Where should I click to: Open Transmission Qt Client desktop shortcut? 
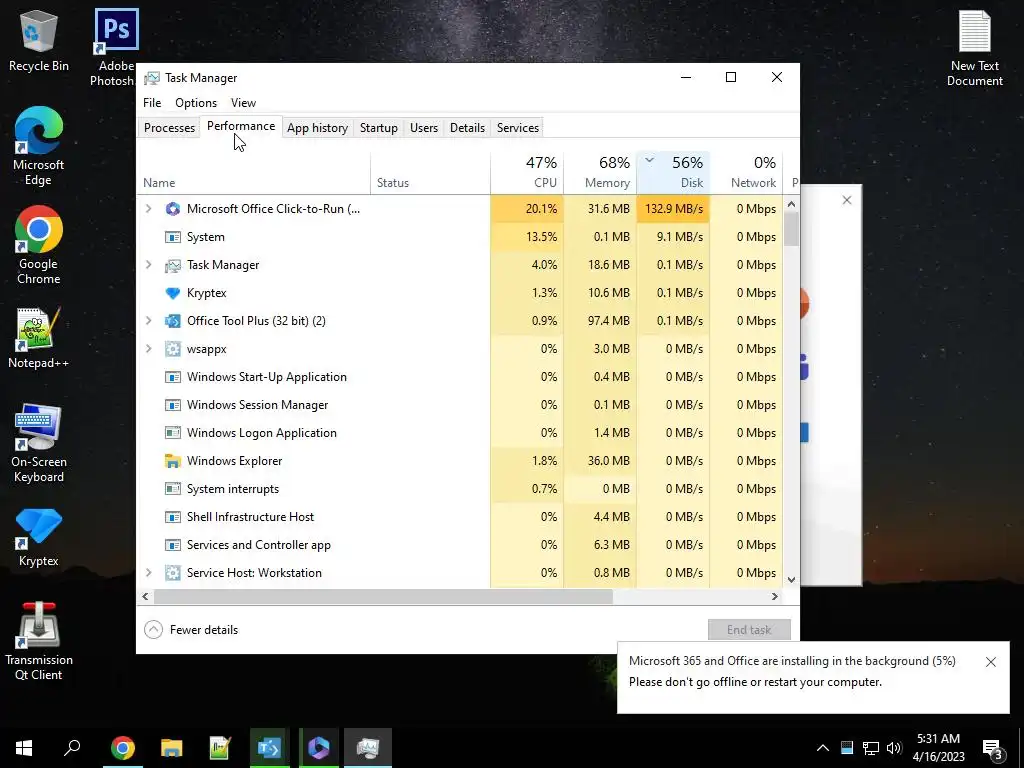point(39,641)
